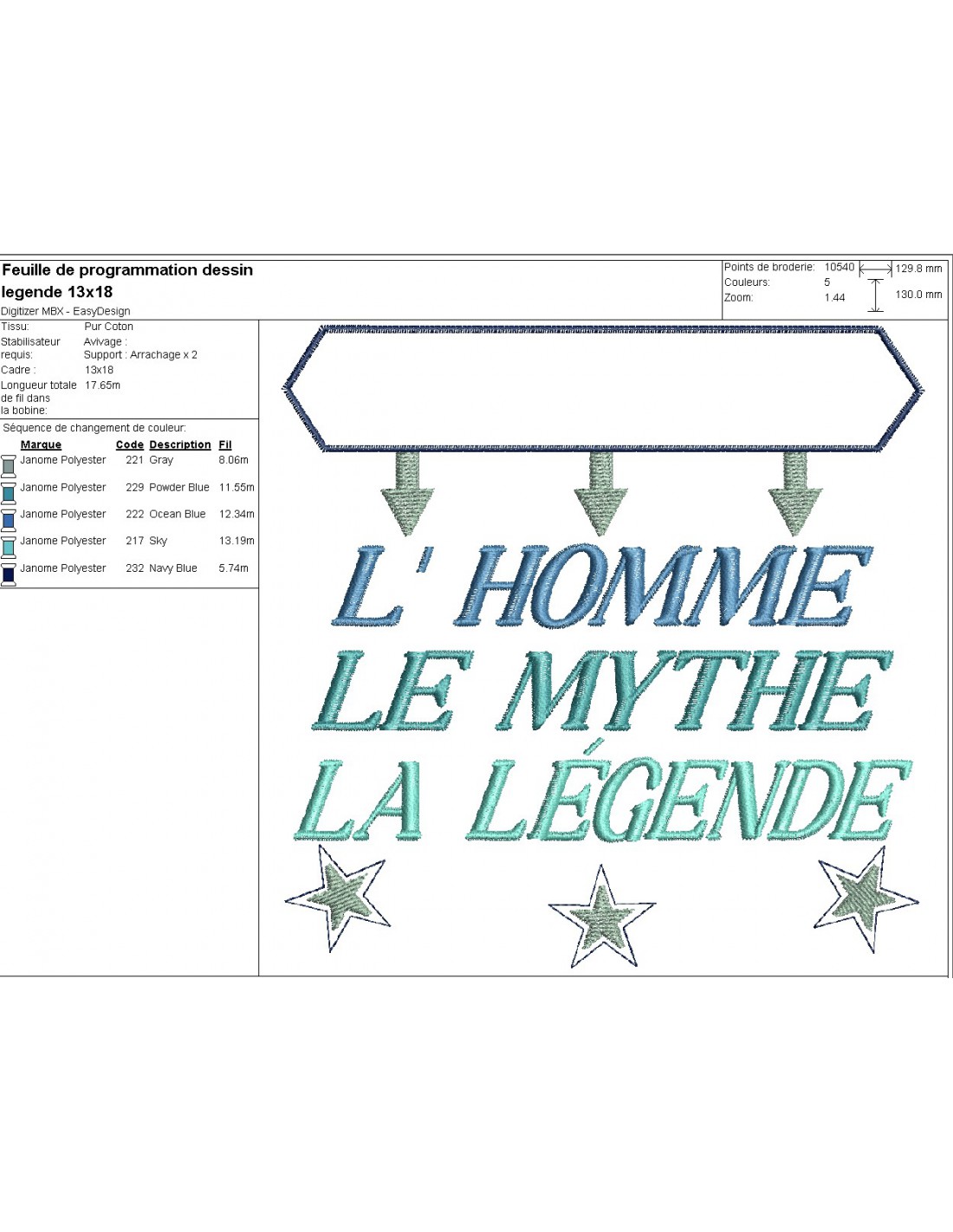Click the 'Tissu:' label

(x=15, y=327)
